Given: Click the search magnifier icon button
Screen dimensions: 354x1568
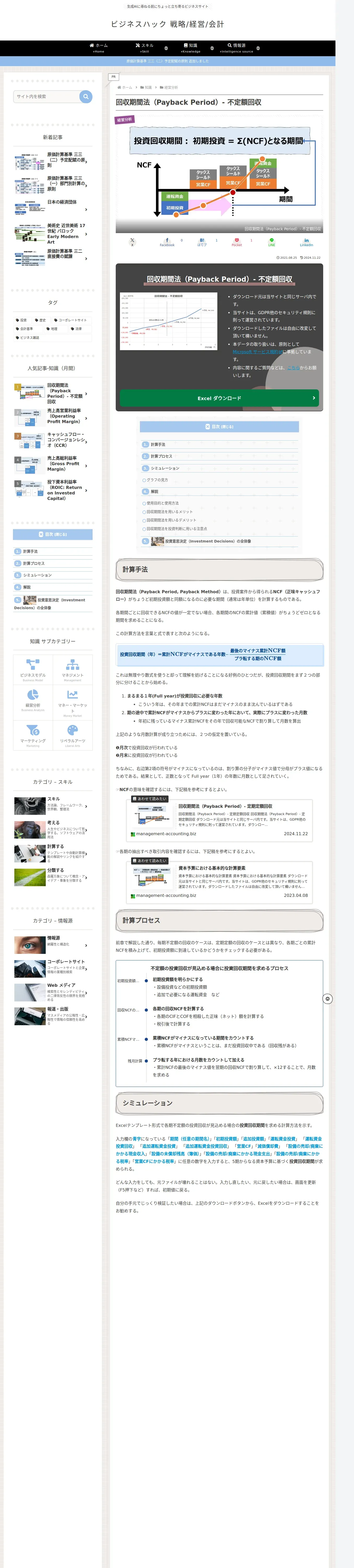Looking at the screenshot, I should (86, 96).
